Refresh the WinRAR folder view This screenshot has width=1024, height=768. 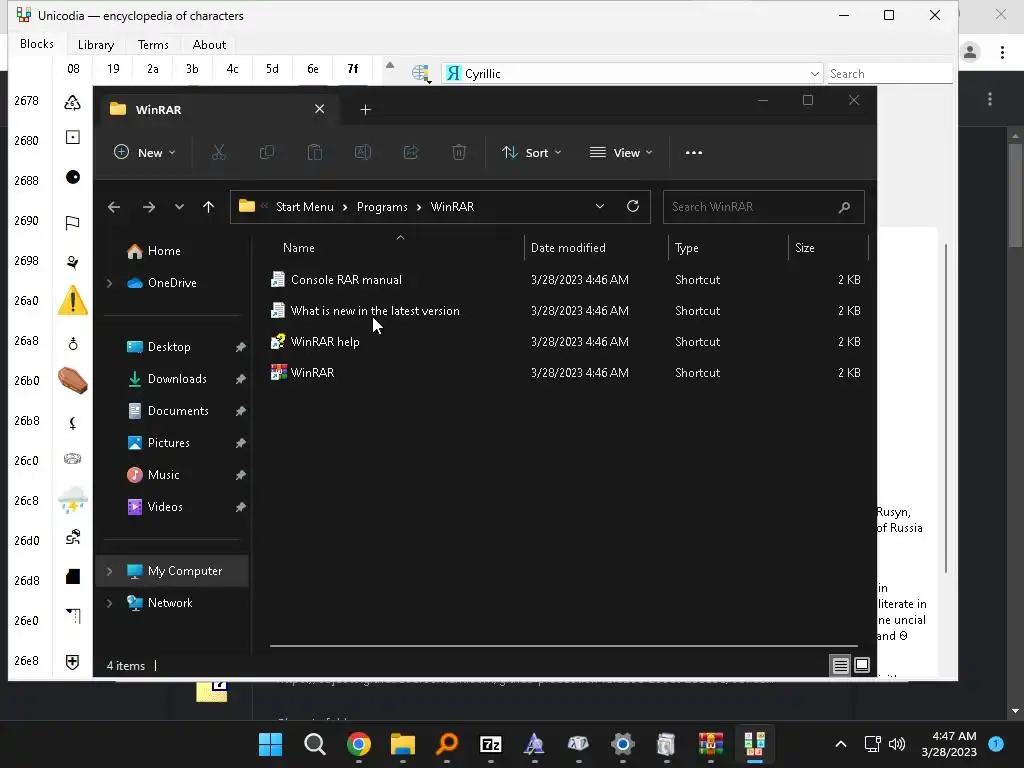click(633, 206)
